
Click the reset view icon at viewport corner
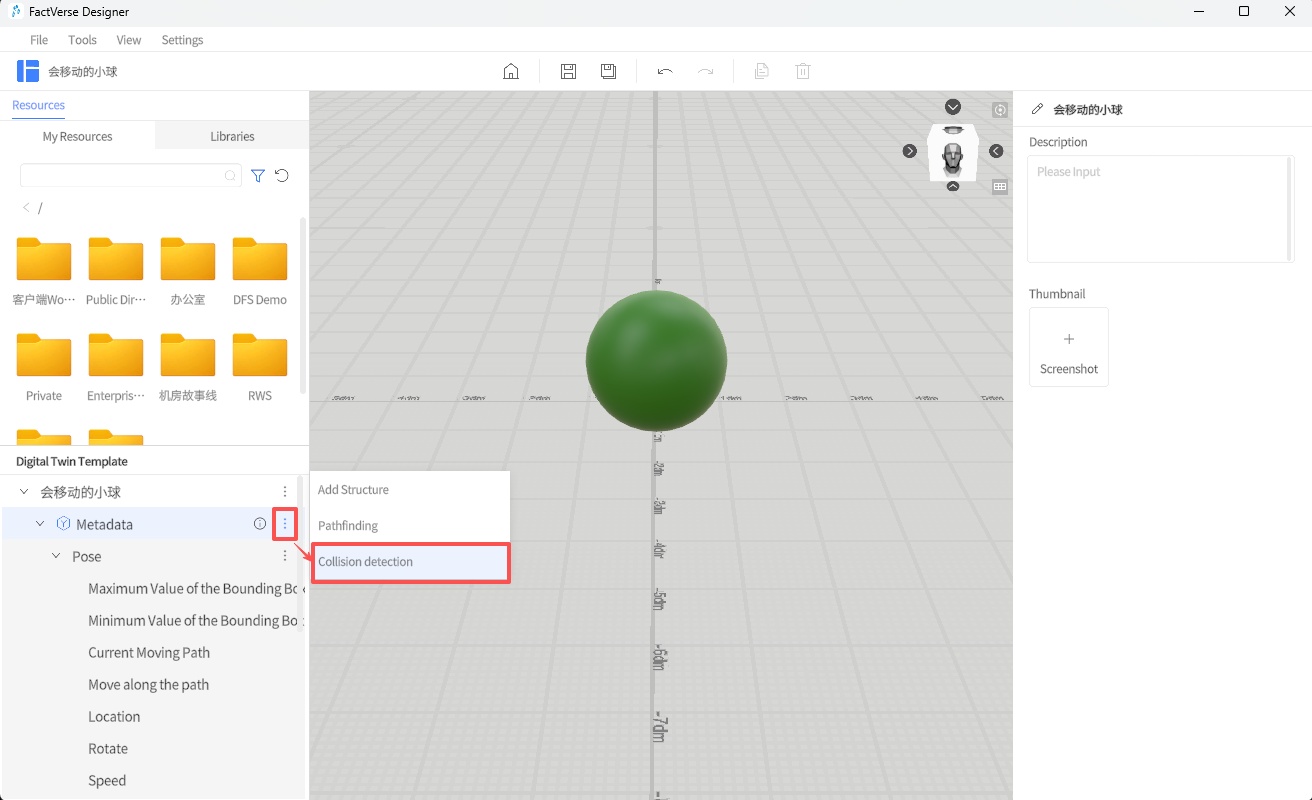pyautogui.click(x=1000, y=110)
